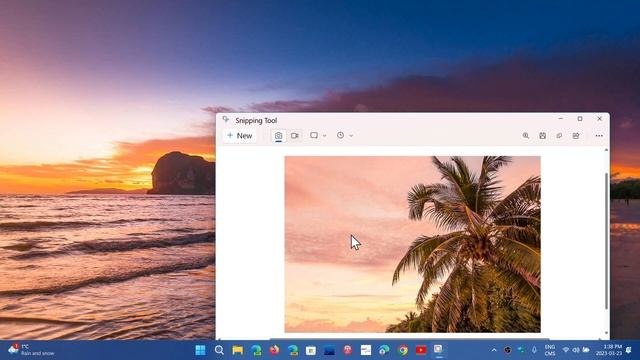
Task: Open the snipping mode rectangle dropdown
Action: coord(318,136)
